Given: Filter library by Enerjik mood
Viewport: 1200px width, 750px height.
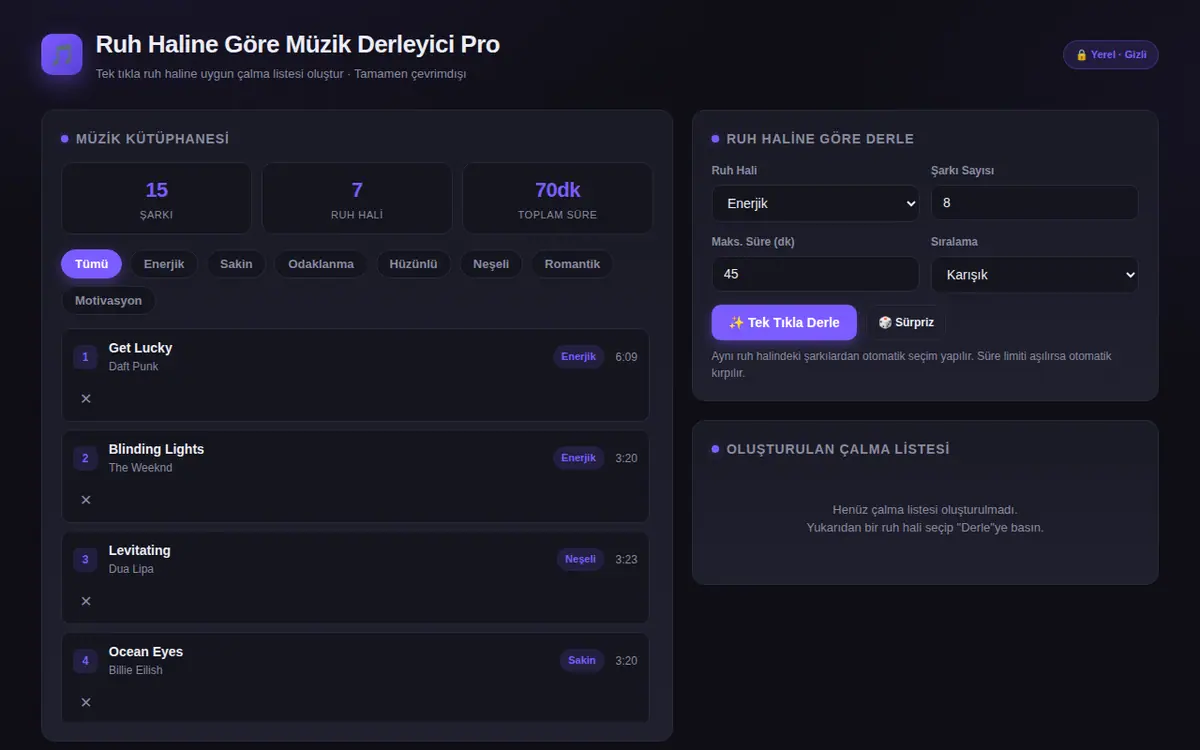Looking at the screenshot, I should tap(164, 264).
